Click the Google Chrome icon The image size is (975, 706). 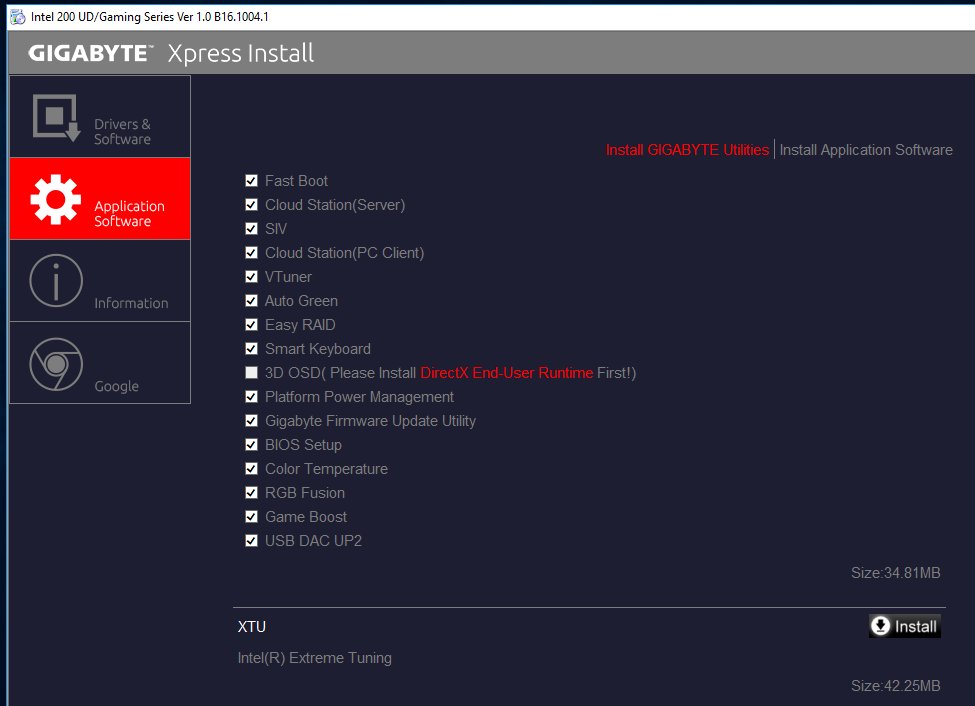coord(56,364)
